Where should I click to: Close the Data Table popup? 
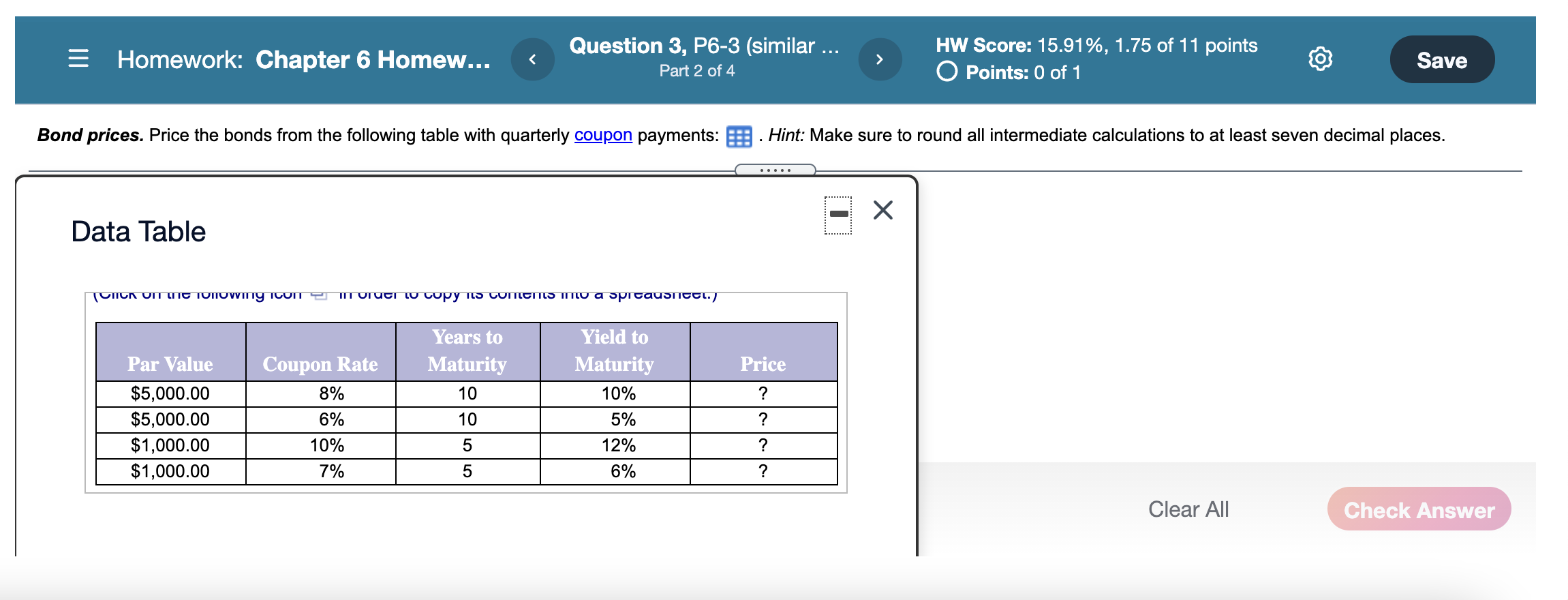[883, 210]
